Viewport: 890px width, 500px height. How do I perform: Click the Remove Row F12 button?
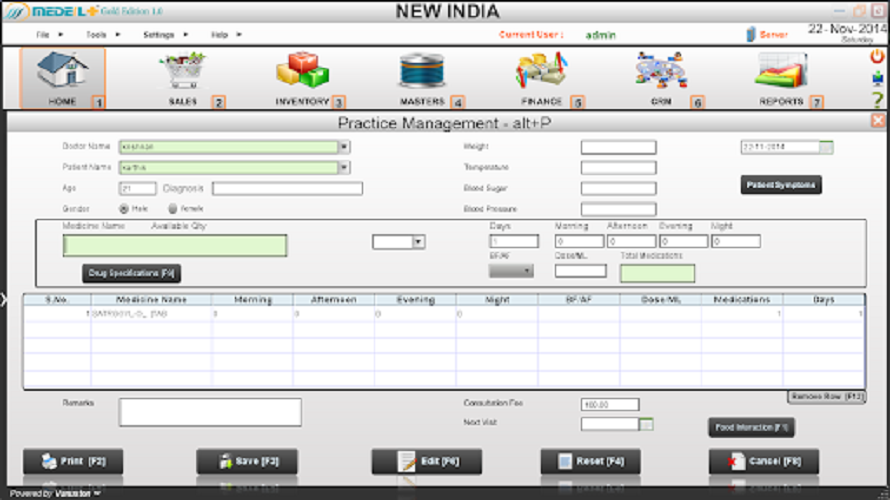coord(827,397)
